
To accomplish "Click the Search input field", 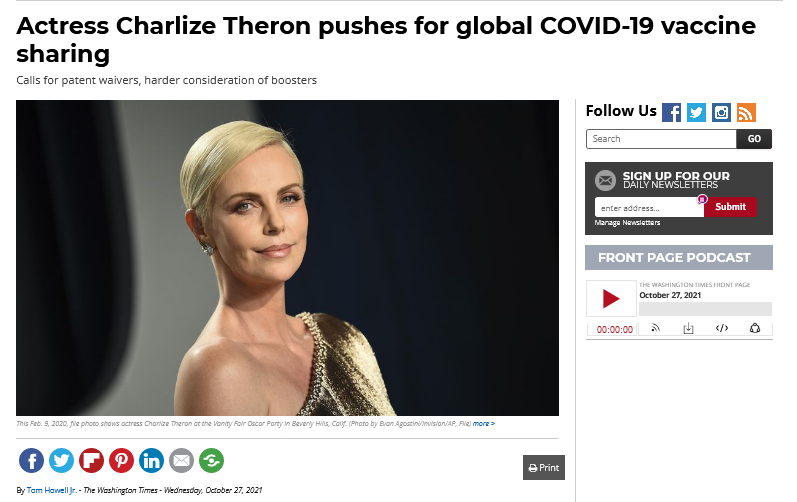I will 661,139.
